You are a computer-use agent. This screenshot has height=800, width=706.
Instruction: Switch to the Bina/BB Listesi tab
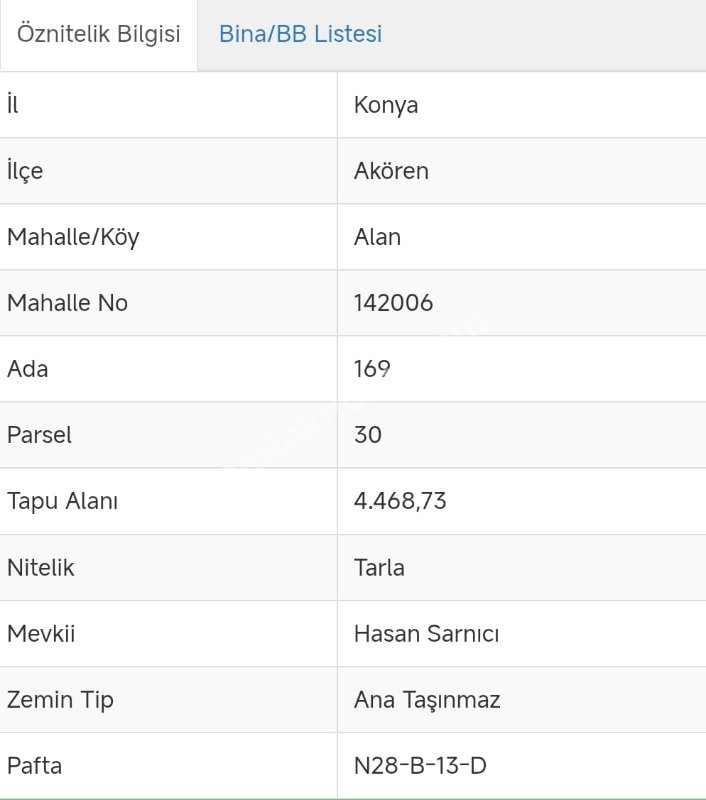click(x=300, y=34)
